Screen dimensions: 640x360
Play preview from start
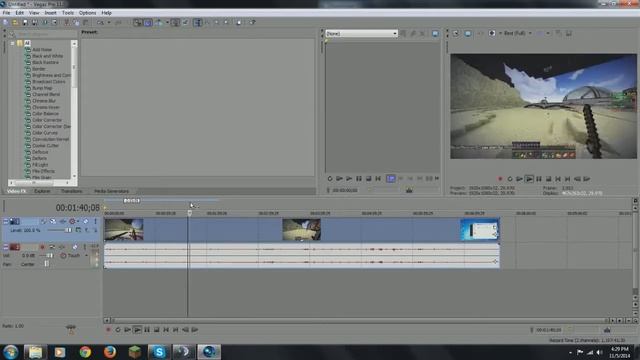[x=519, y=179]
